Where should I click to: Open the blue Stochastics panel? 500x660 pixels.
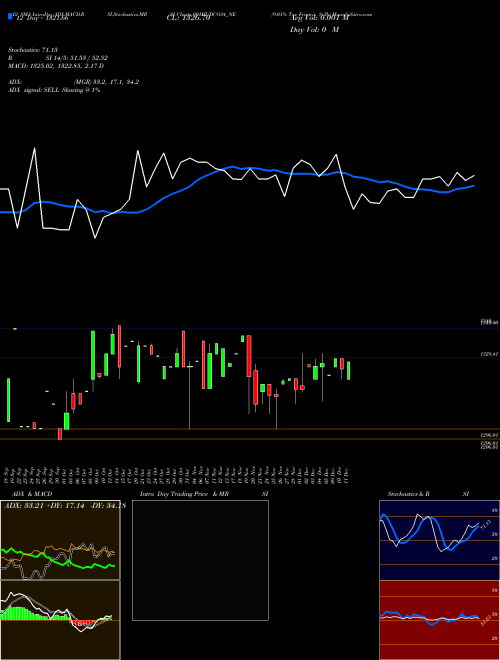coord(439,540)
